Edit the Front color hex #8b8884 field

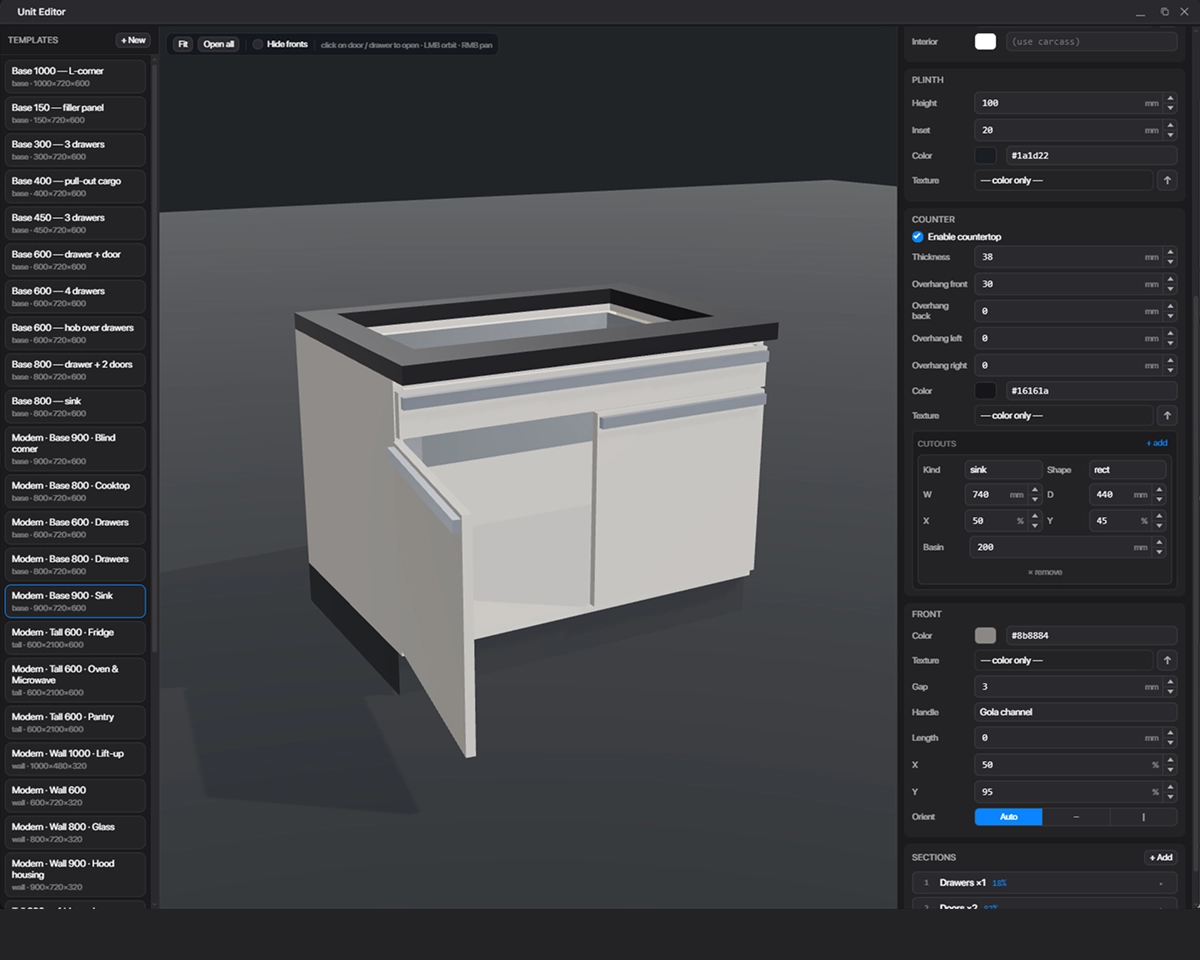(x=1090, y=636)
